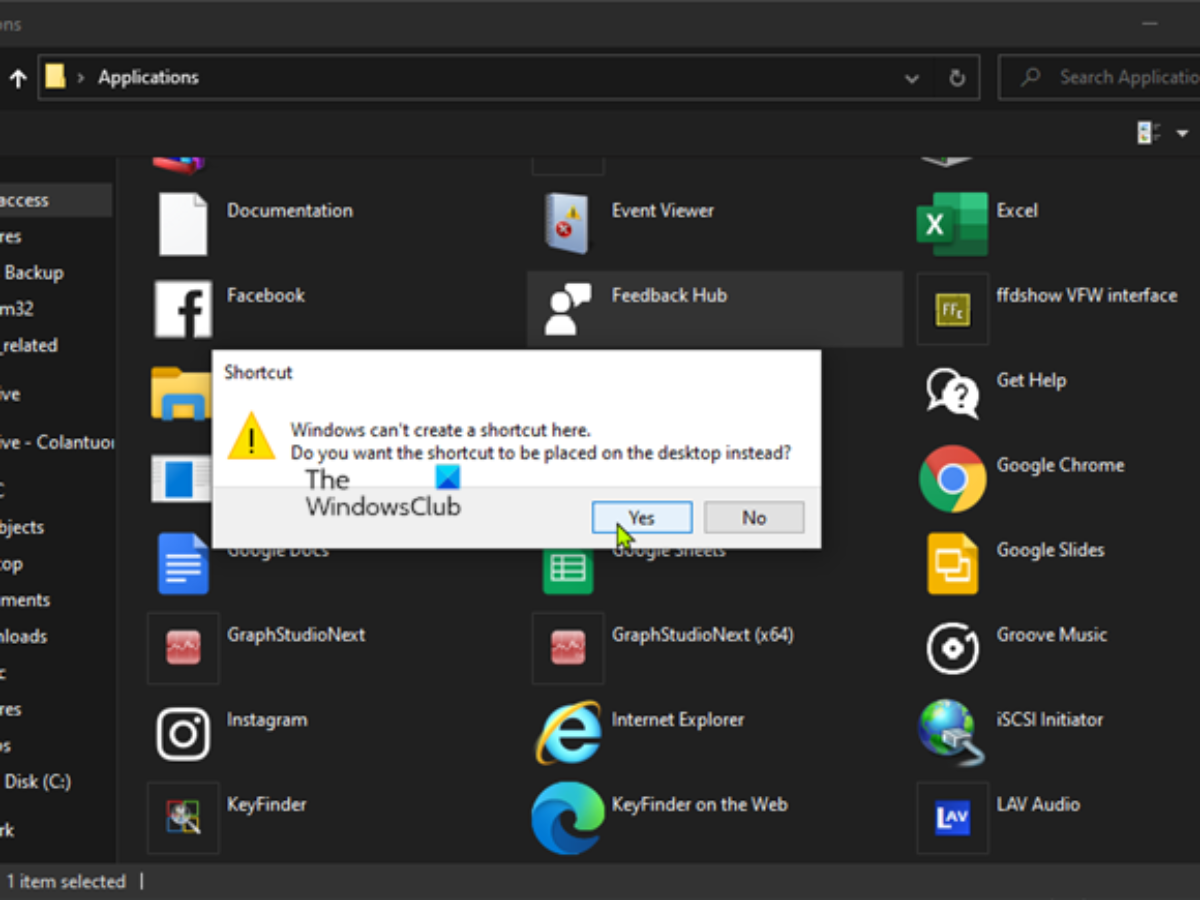Click the 'Groove Music' name label

coord(1052,634)
